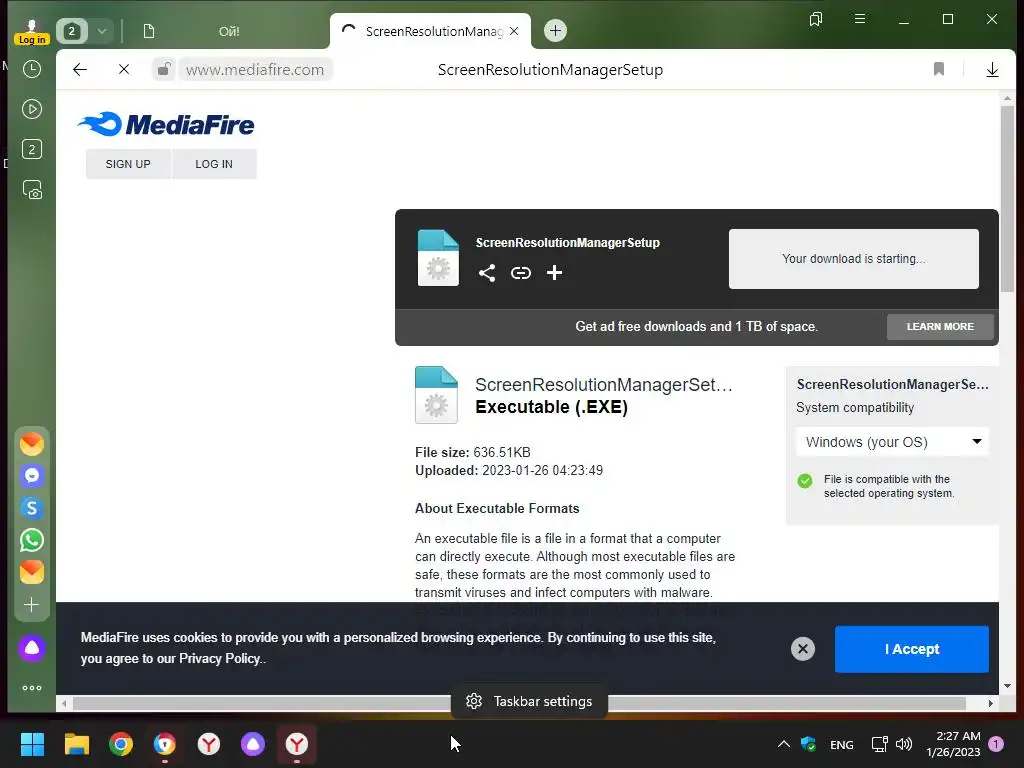The image size is (1024, 768).
Task: Open Google Chrome from the taskbar
Action: point(121,744)
